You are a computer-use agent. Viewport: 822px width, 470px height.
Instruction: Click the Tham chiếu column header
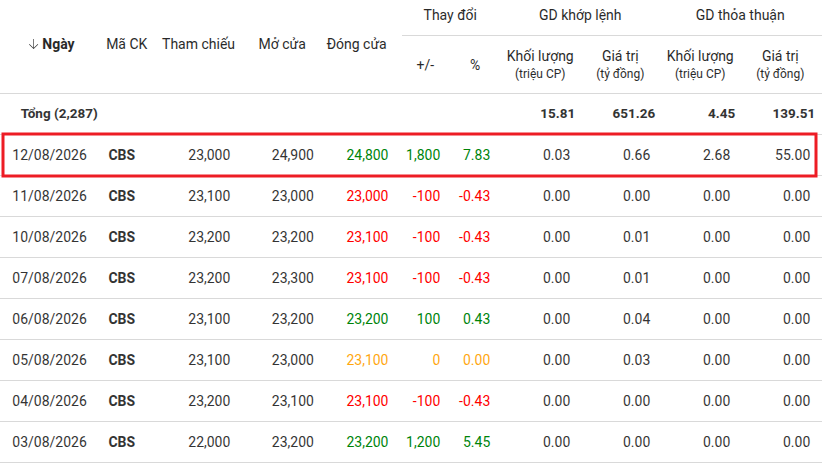198,44
